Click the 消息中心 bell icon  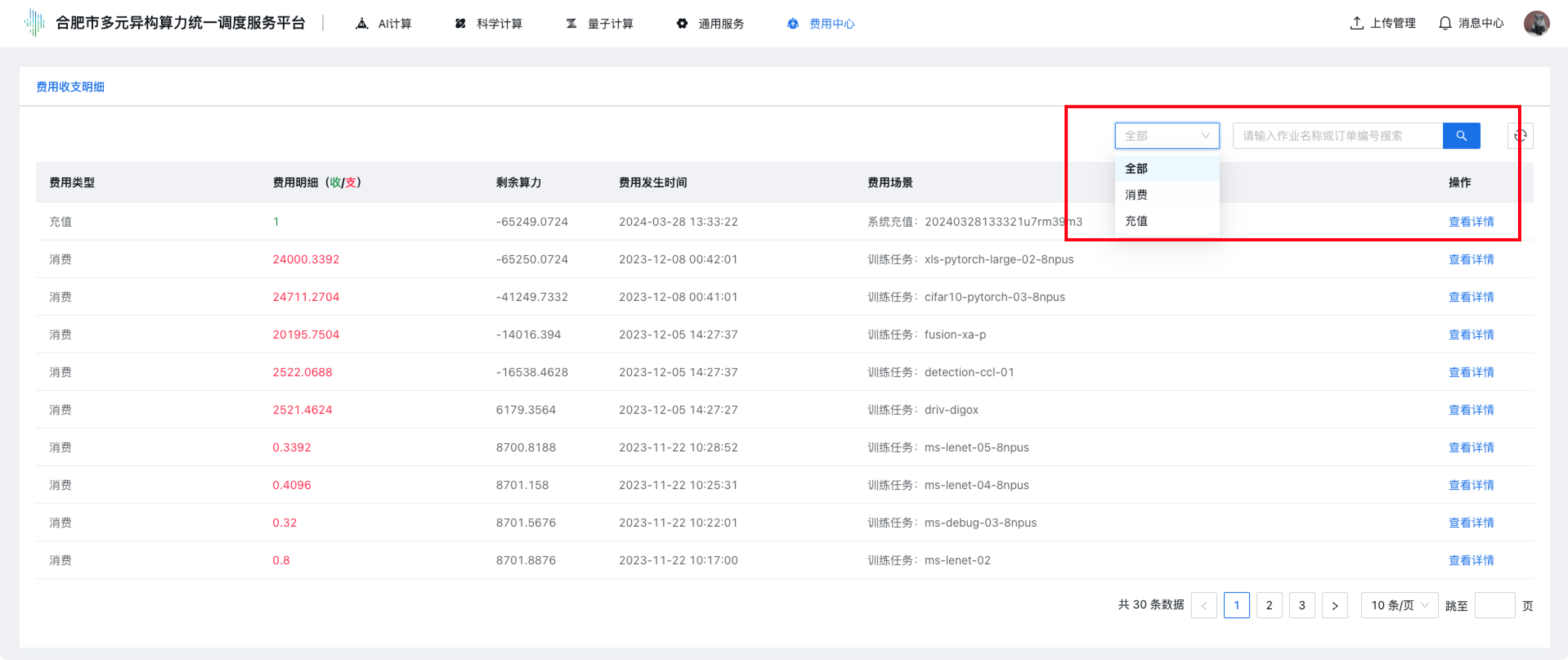click(x=1445, y=23)
